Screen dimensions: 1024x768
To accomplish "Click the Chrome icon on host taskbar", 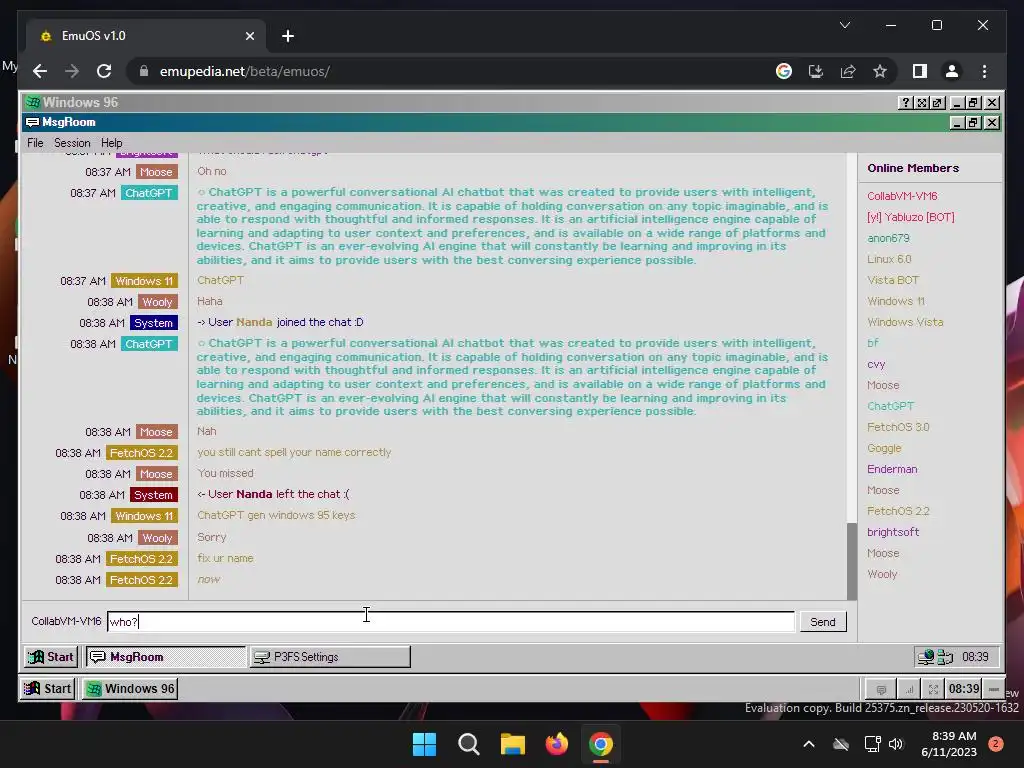I will [601, 744].
